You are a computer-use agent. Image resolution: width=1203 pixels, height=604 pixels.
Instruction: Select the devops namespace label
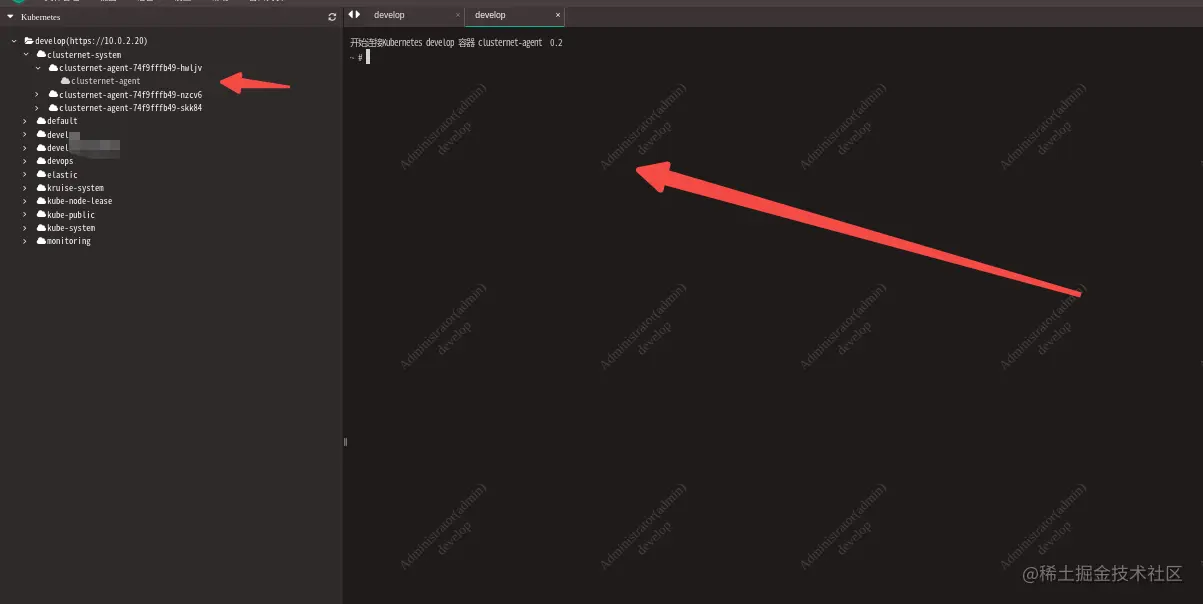[x=60, y=161]
